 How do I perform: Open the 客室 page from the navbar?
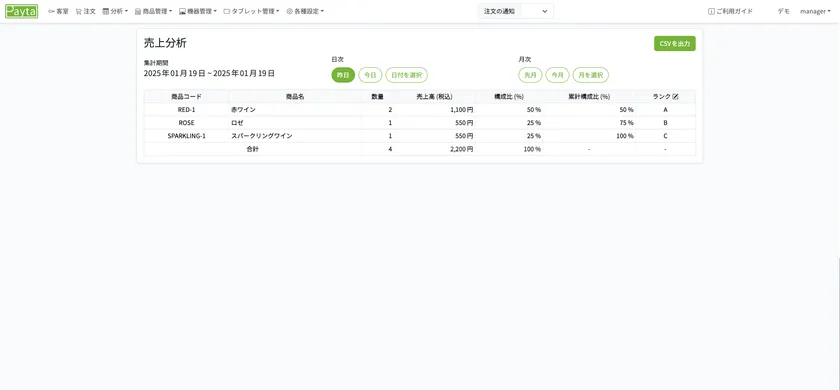[58, 11]
